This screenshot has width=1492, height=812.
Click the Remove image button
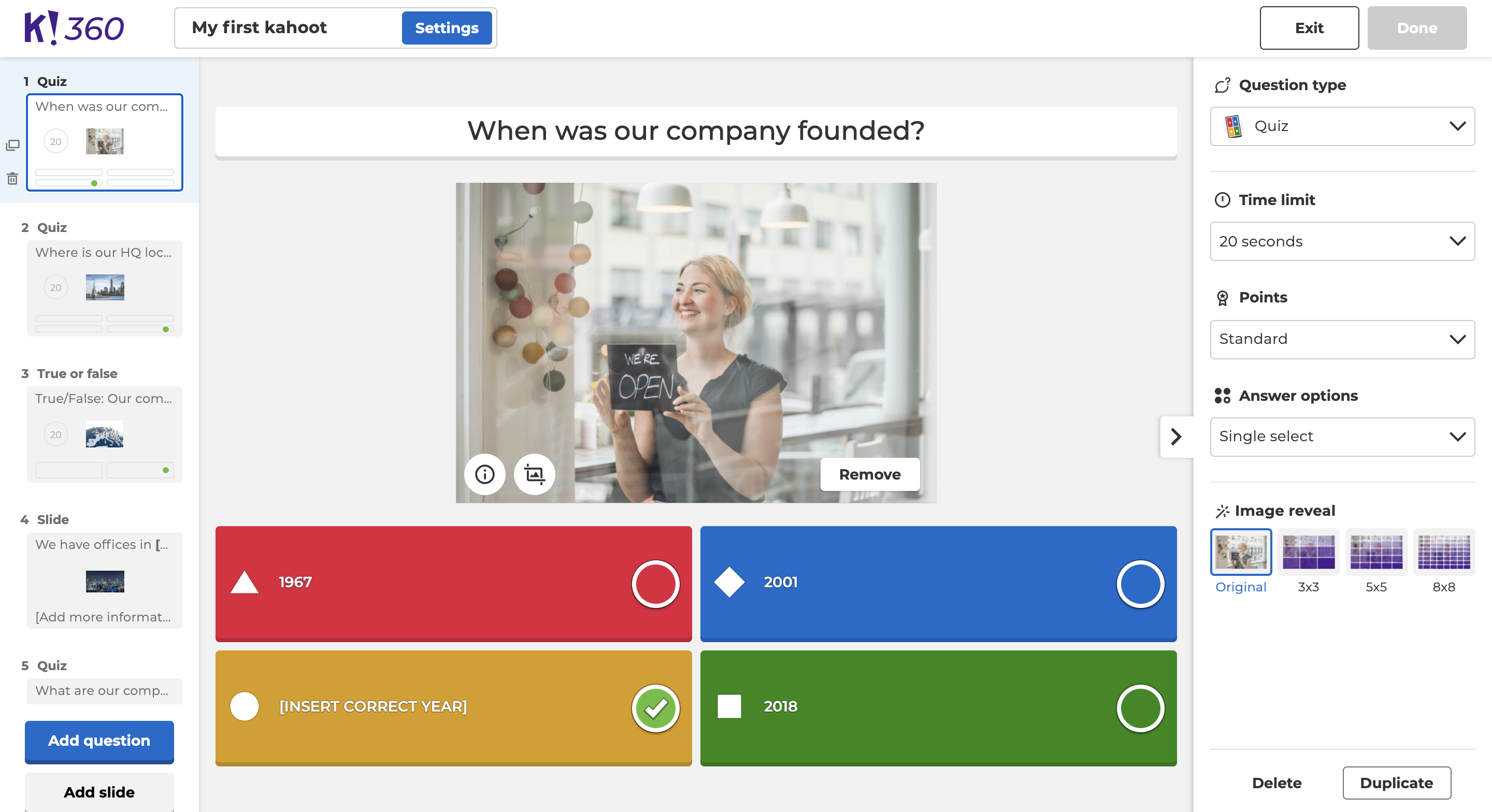point(868,473)
